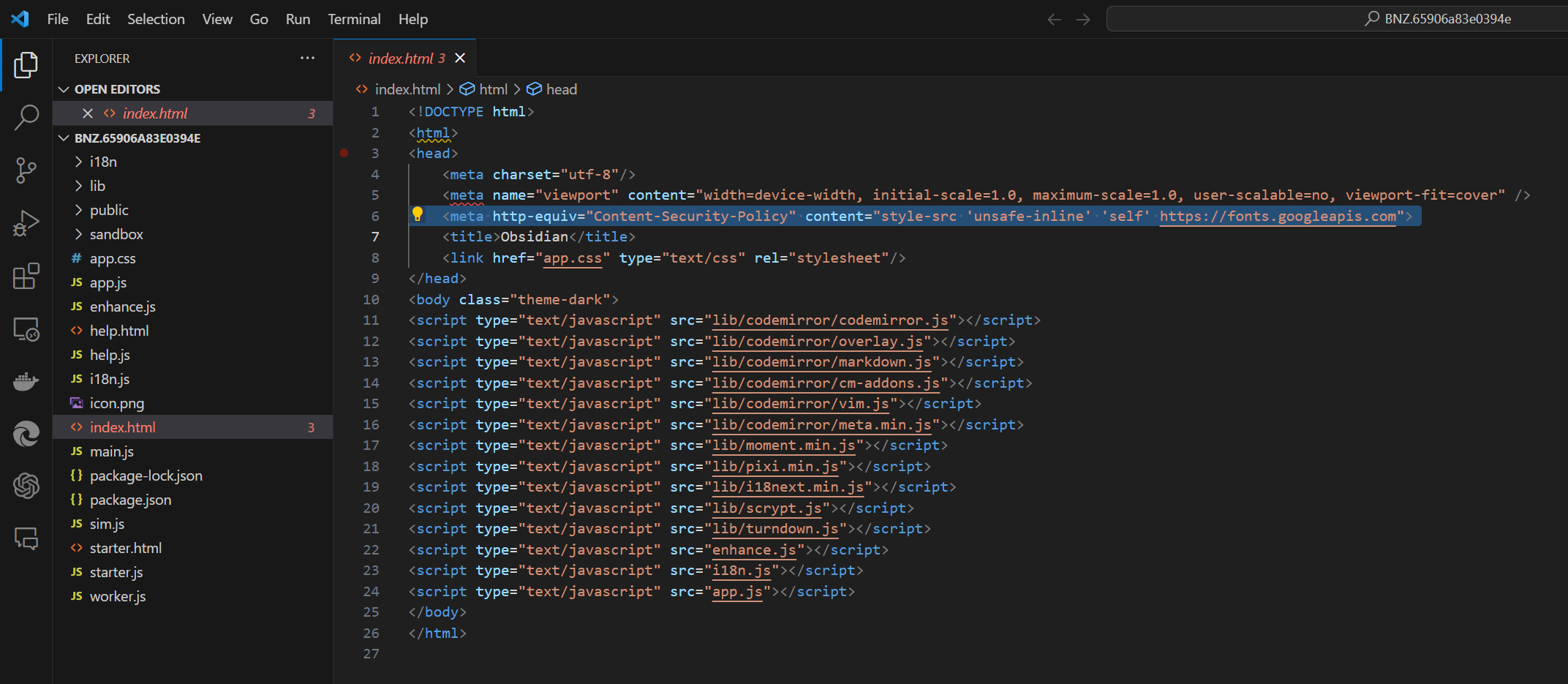1568x684 pixels.
Task: Close the index.html editor tab
Action: pyautogui.click(x=460, y=58)
